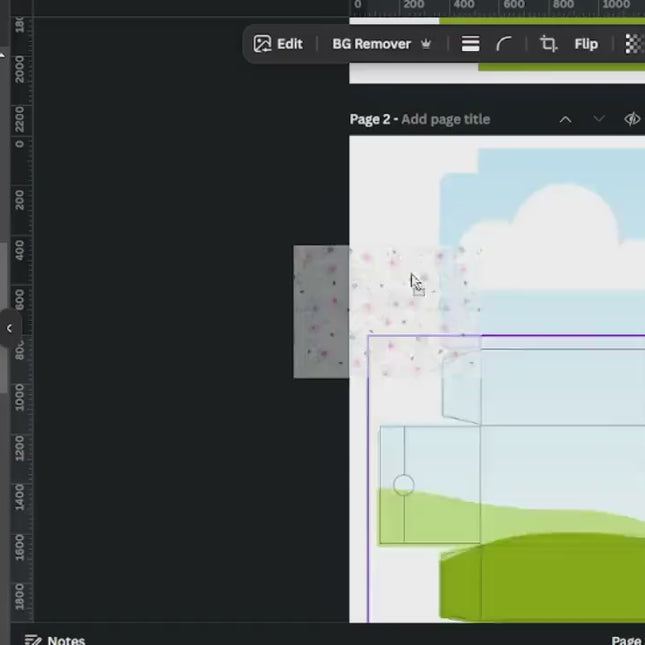Open the transparency checkerboard icon
Viewport: 645px width, 645px height.
click(634, 44)
